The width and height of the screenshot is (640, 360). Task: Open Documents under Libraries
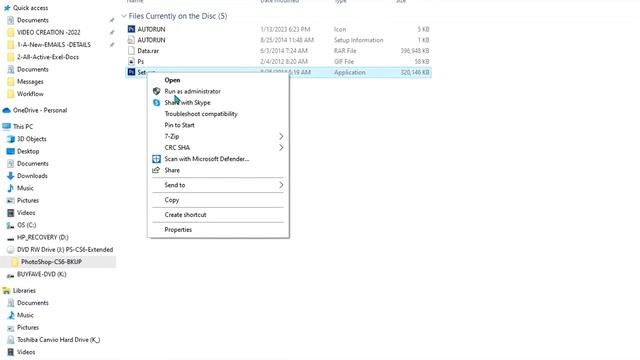[33, 303]
